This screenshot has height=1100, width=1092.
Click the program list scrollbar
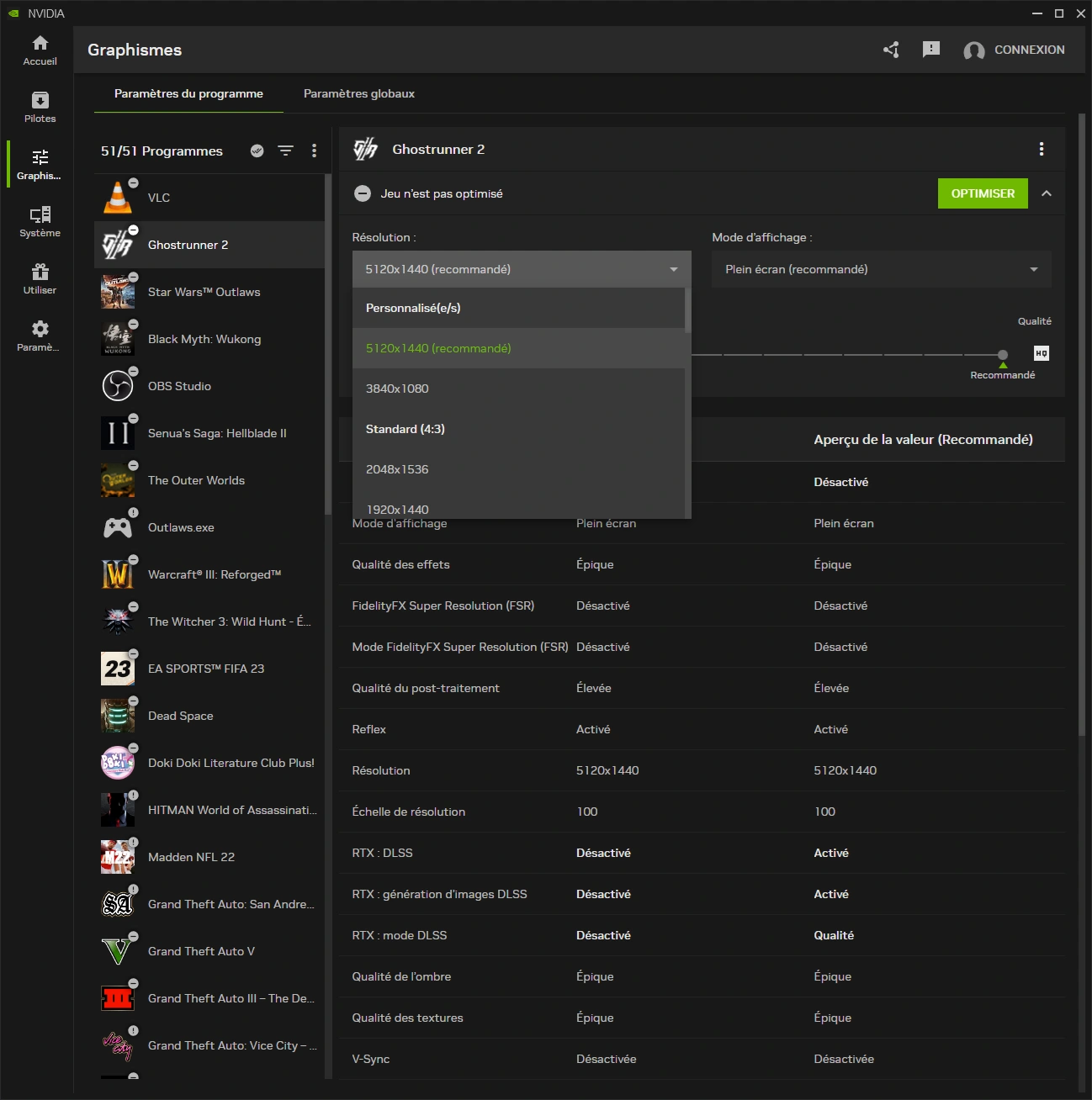click(328, 345)
